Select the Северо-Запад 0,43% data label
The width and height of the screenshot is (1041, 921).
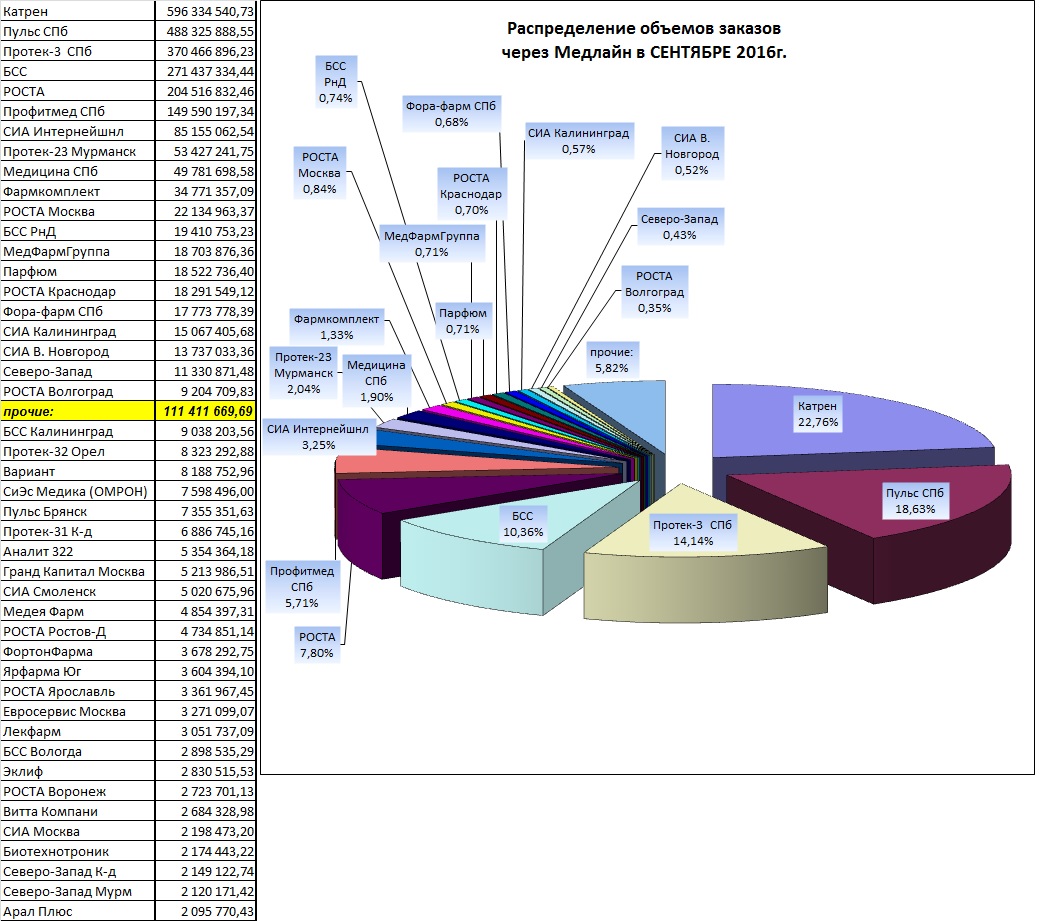click(x=679, y=226)
